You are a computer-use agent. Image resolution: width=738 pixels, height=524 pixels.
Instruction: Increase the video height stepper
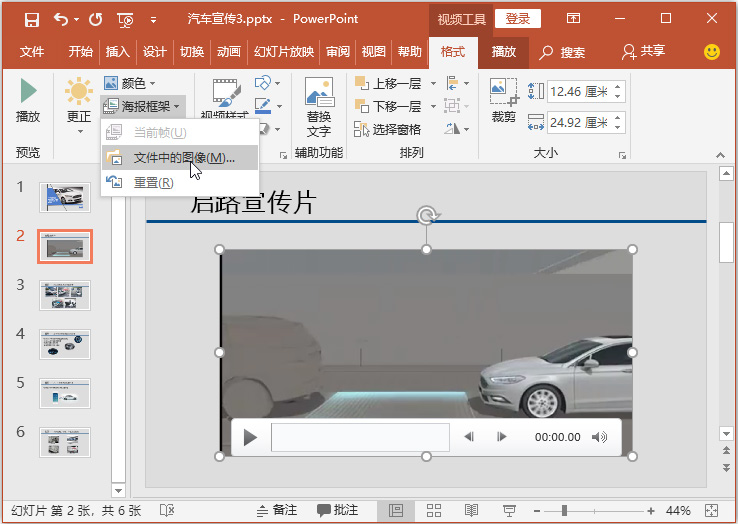pos(618,87)
